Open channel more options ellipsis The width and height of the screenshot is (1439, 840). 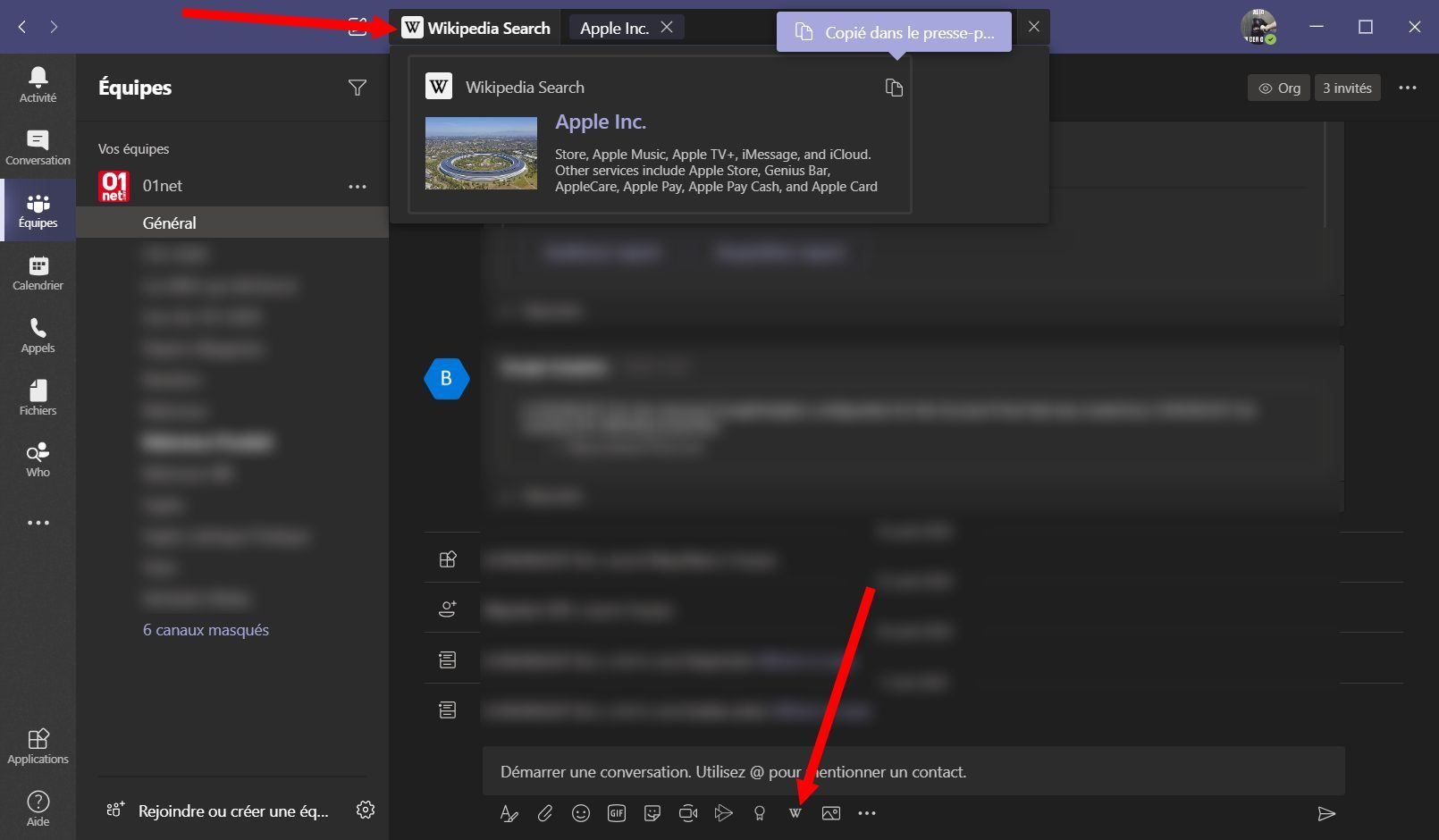point(1408,88)
